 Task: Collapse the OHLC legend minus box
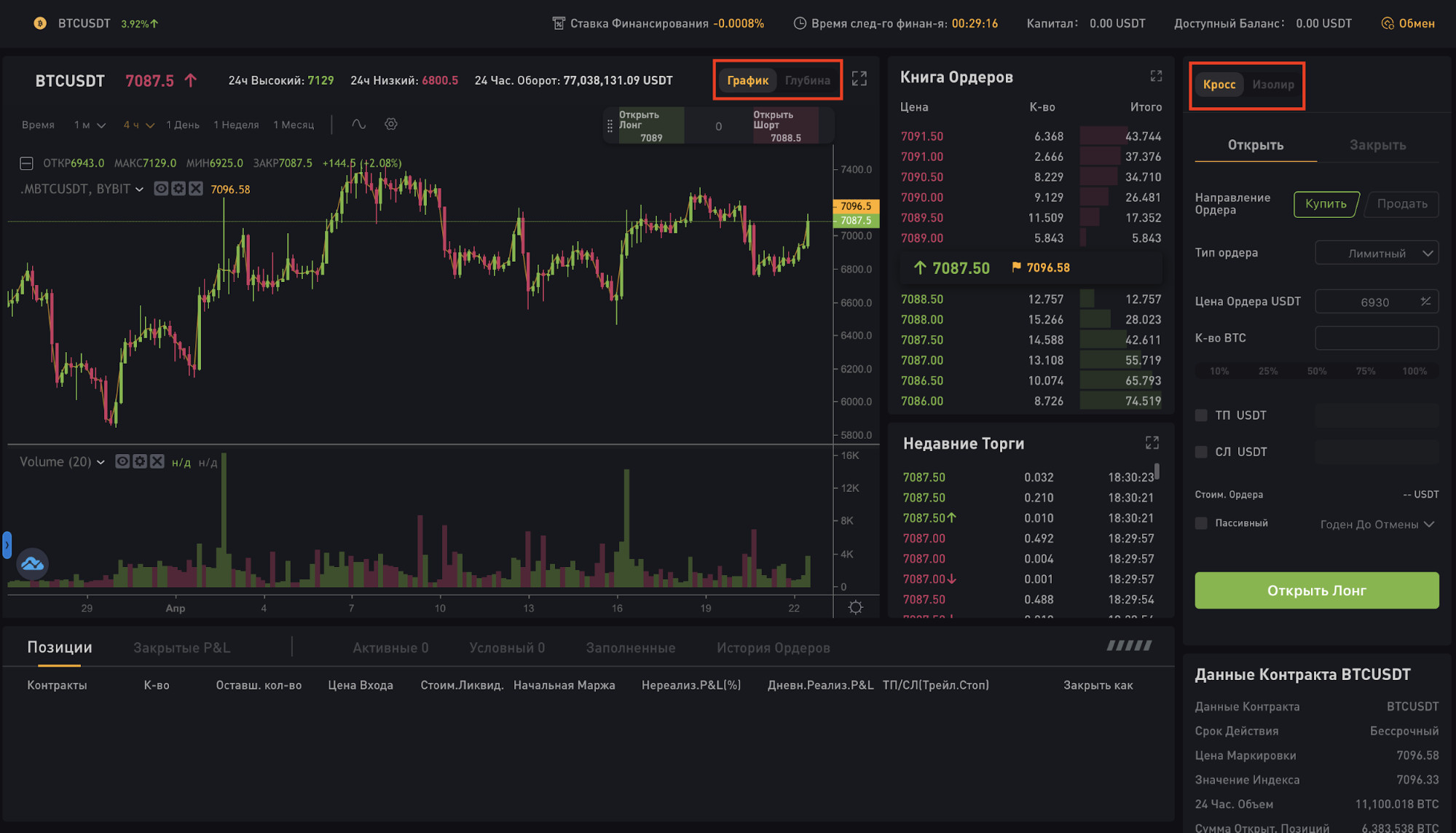pyautogui.click(x=26, y=163)
